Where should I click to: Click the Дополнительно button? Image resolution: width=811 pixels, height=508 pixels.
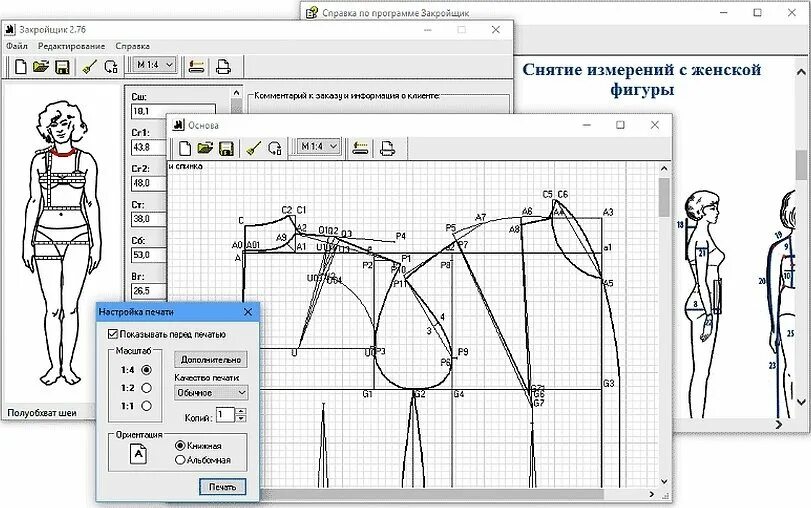point(211,360)
